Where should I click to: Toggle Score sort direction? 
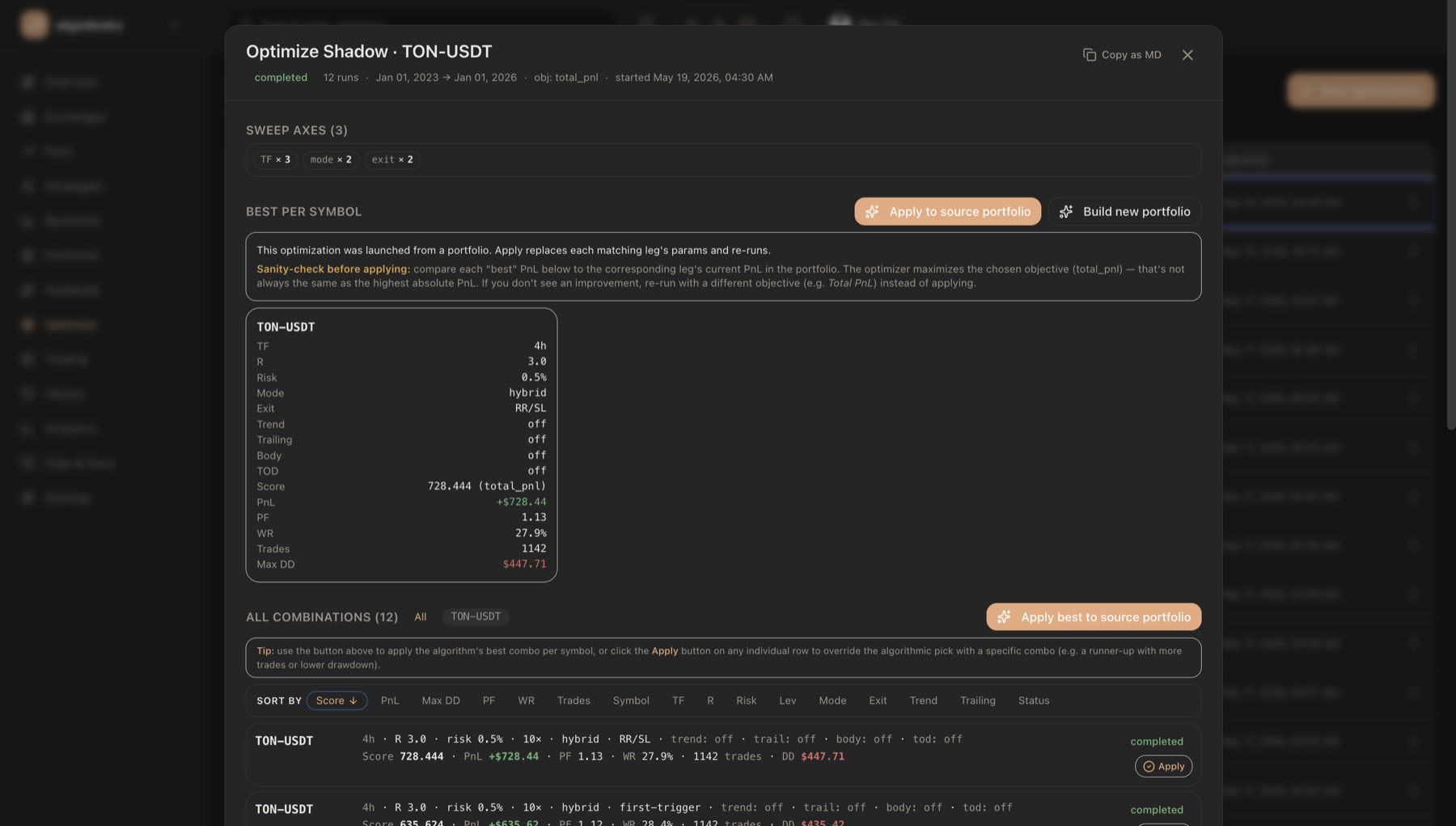(x=336, y=701)
